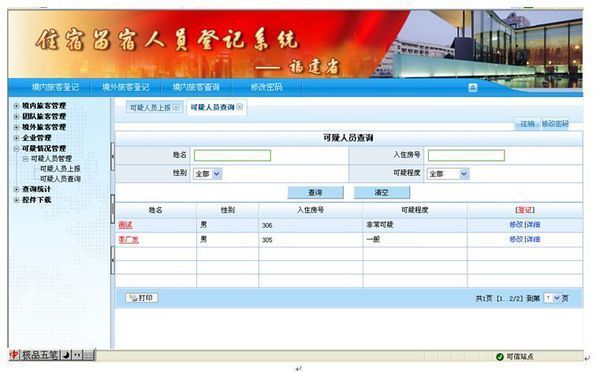
Task: Open the second row name link
Action: (x=129, y=240)
